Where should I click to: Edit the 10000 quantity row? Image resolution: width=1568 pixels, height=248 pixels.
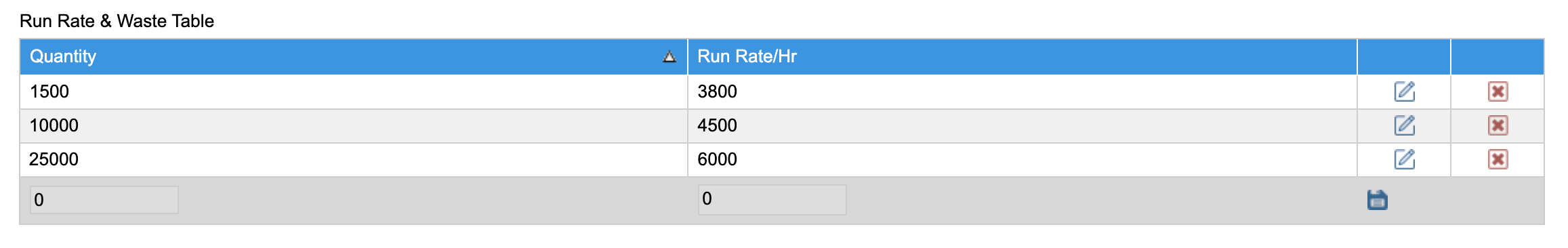tap(1404, 125)
